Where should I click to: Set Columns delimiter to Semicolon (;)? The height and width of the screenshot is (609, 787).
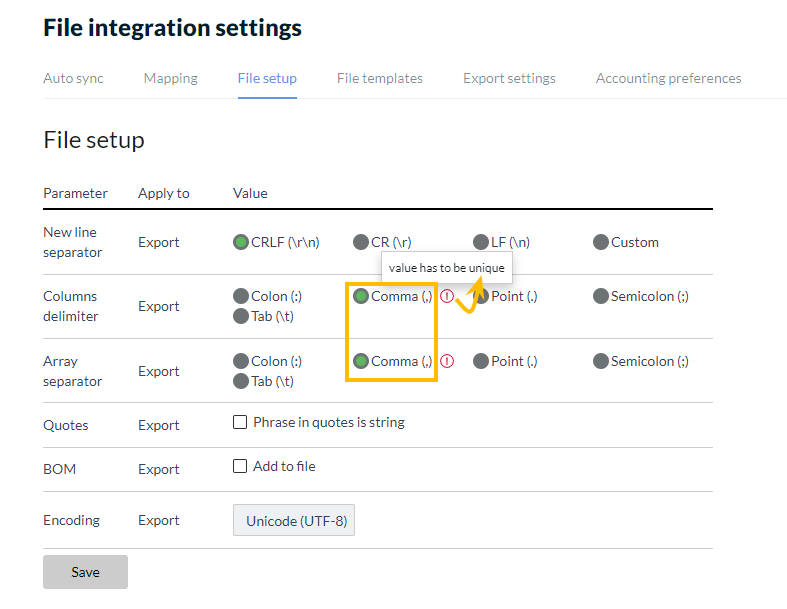pyautogui.click(x=601, y=296)
